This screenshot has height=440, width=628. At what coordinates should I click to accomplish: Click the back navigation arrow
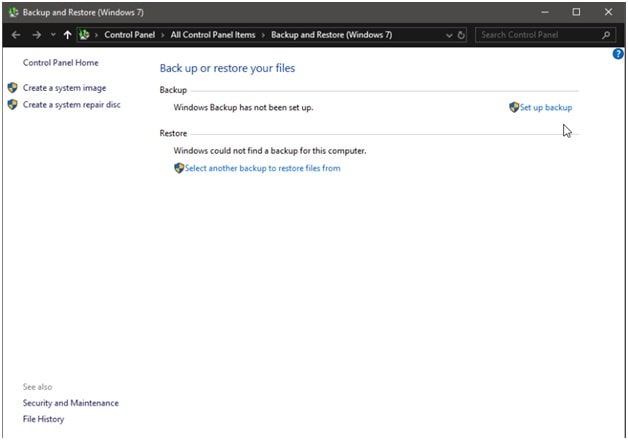tap(16, 35)
